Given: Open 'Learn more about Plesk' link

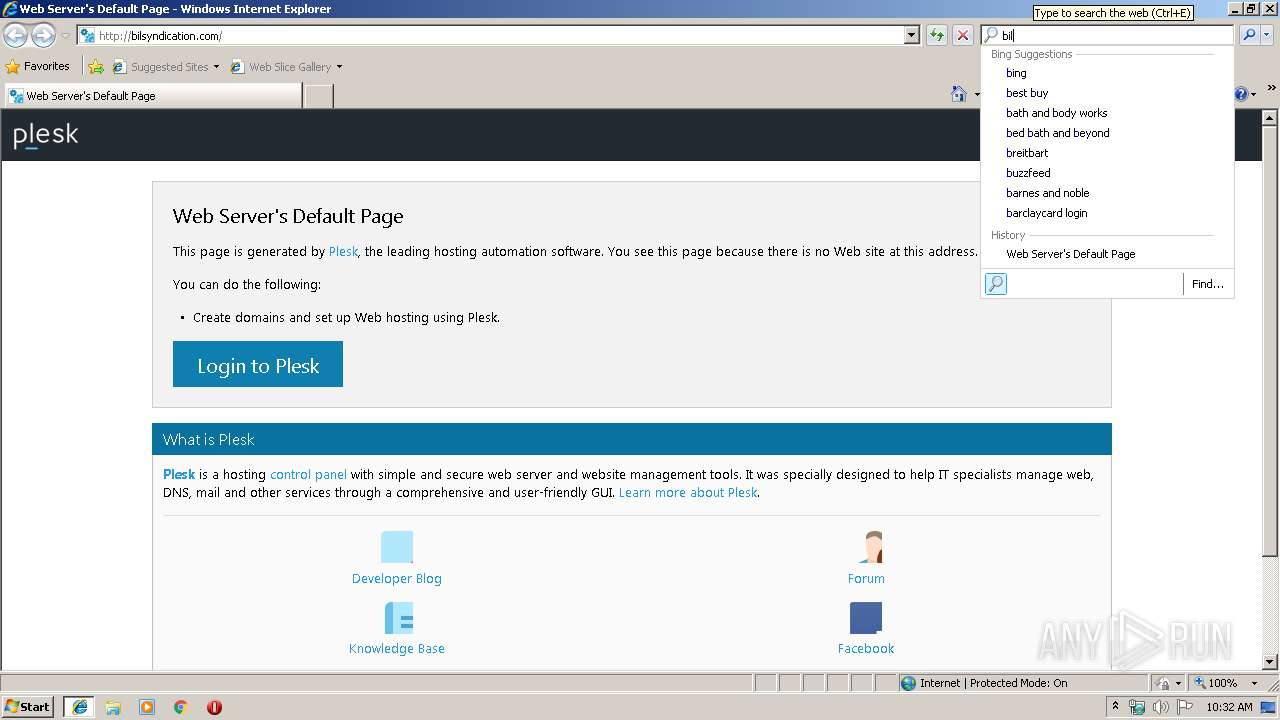Looking at the screenshot, I should [688, 493].
